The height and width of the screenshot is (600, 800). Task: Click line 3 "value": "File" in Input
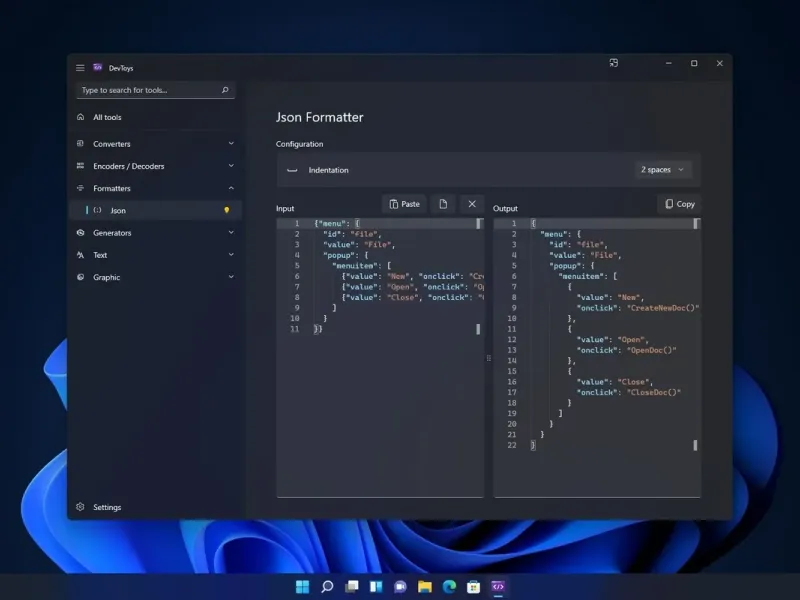coord(359,245)
